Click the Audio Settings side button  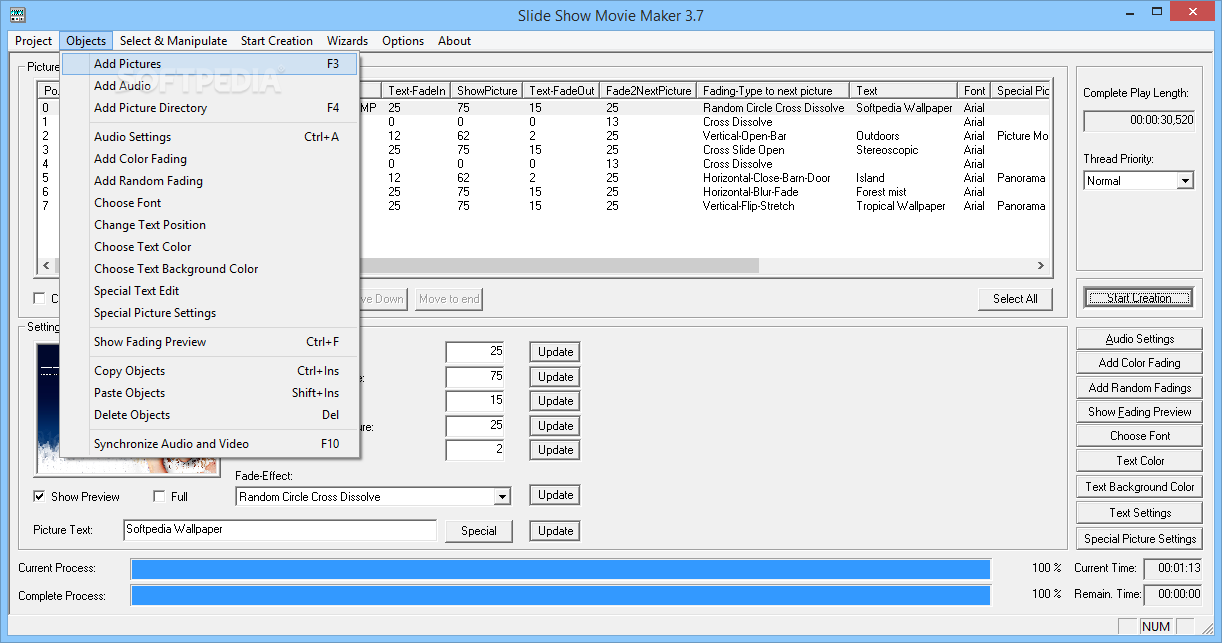[x=1140, y=339]
